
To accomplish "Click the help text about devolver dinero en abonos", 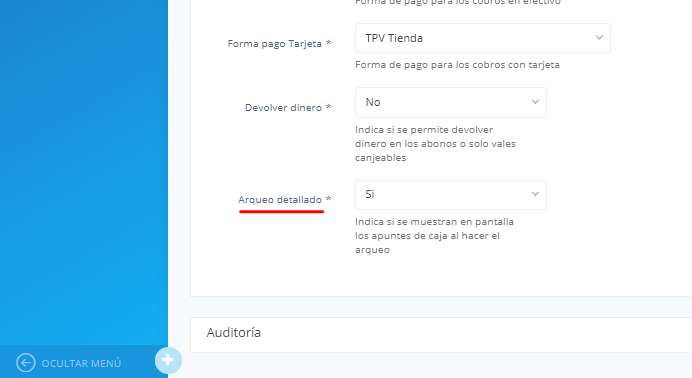I will pyautogui.click(x=435, y=144).
